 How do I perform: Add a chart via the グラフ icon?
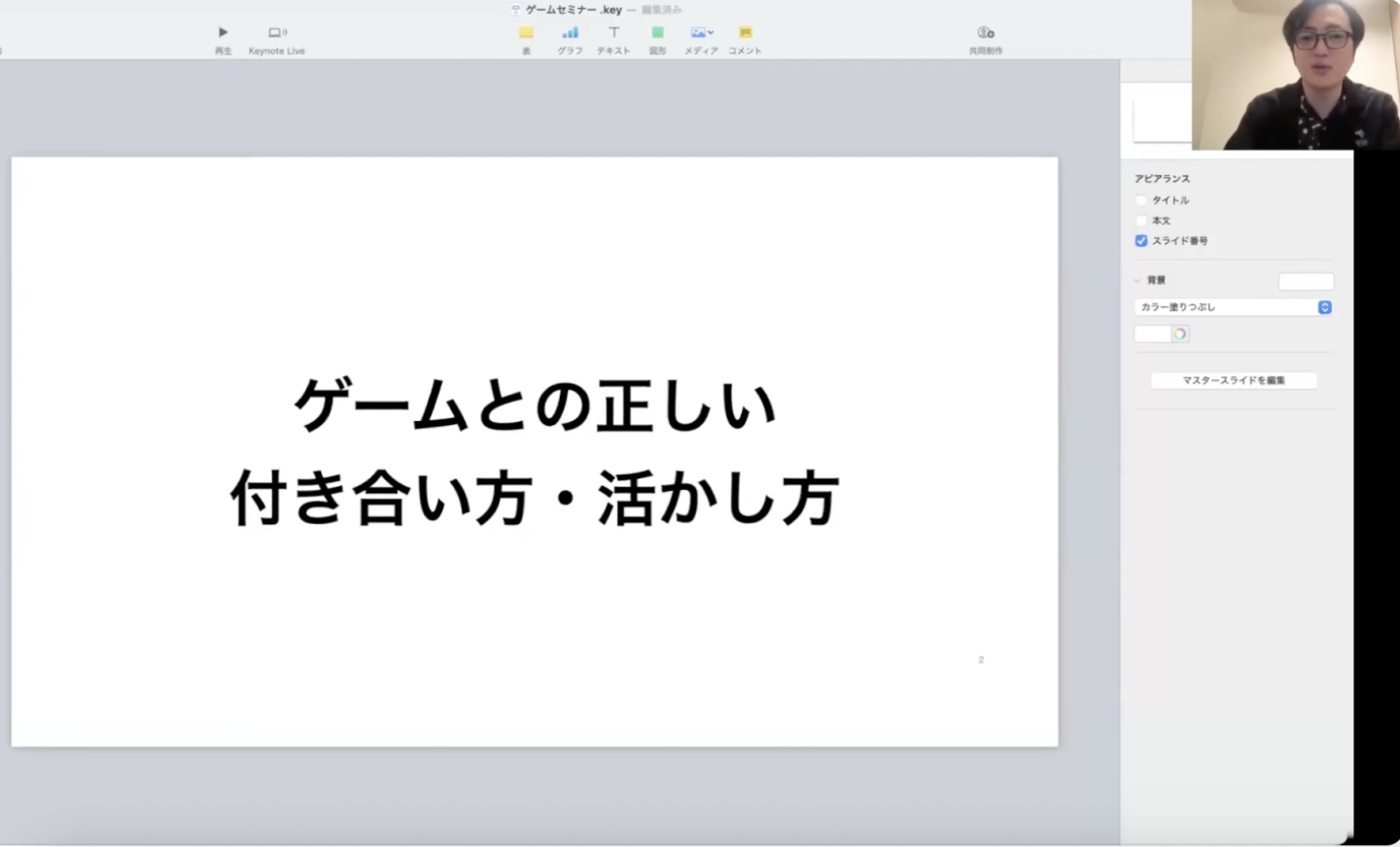[570, 32]
